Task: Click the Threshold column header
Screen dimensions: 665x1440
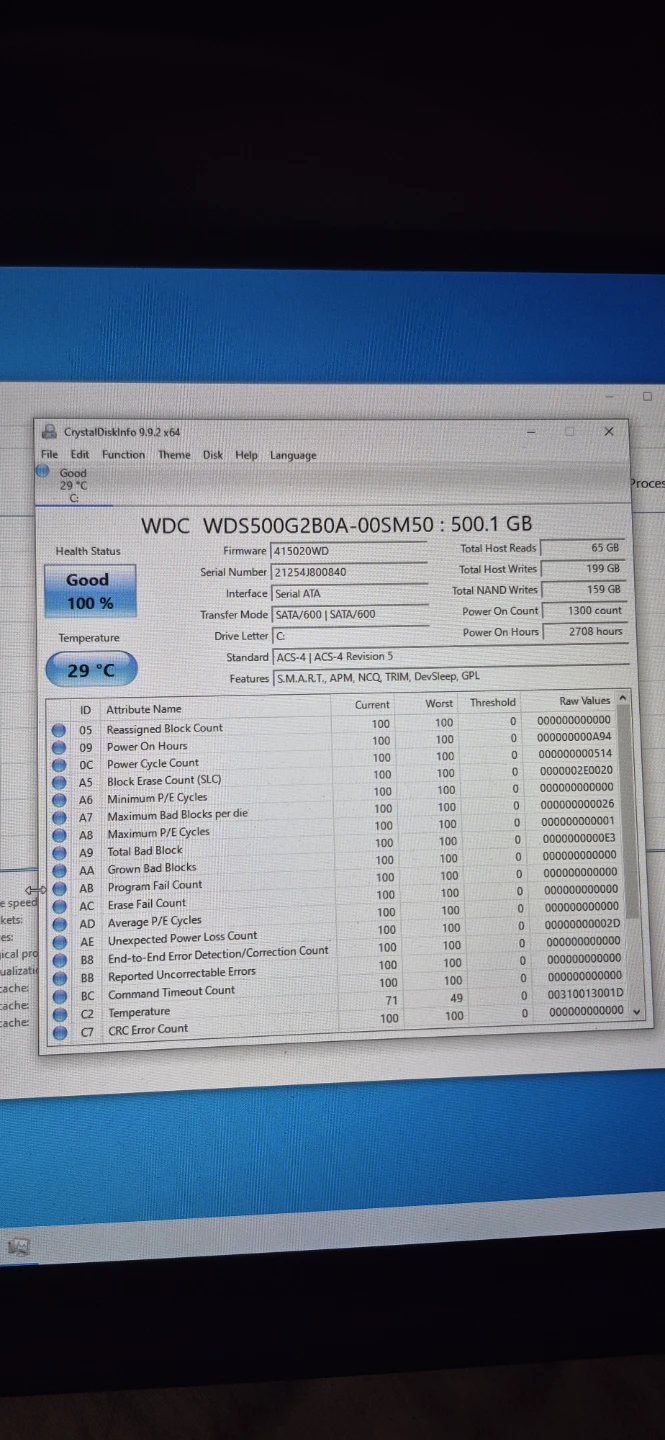Action: click(493, 702)
